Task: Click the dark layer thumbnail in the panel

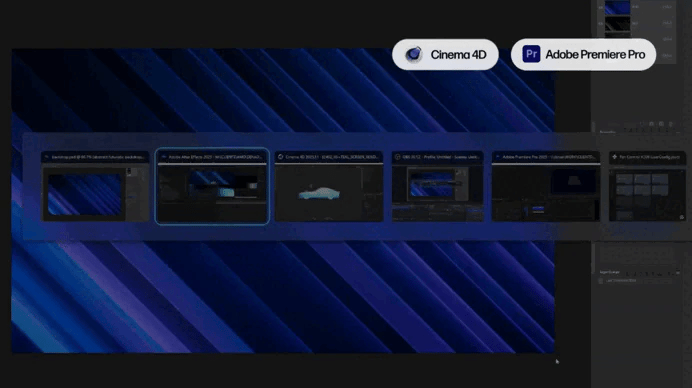Action: [617, 24]
